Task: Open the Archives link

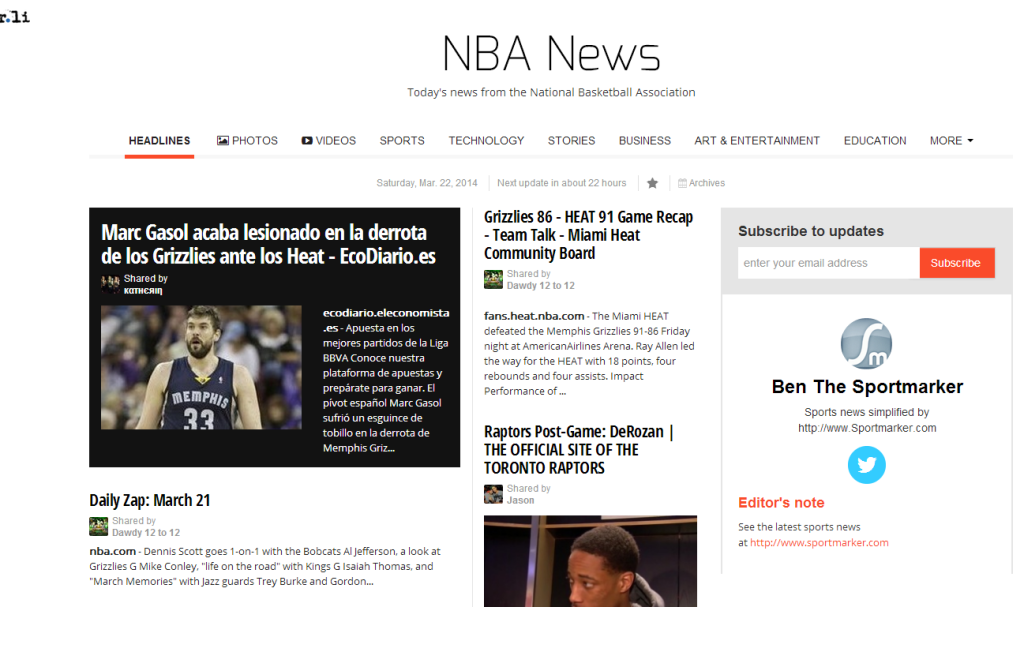Action: [707, 184]
